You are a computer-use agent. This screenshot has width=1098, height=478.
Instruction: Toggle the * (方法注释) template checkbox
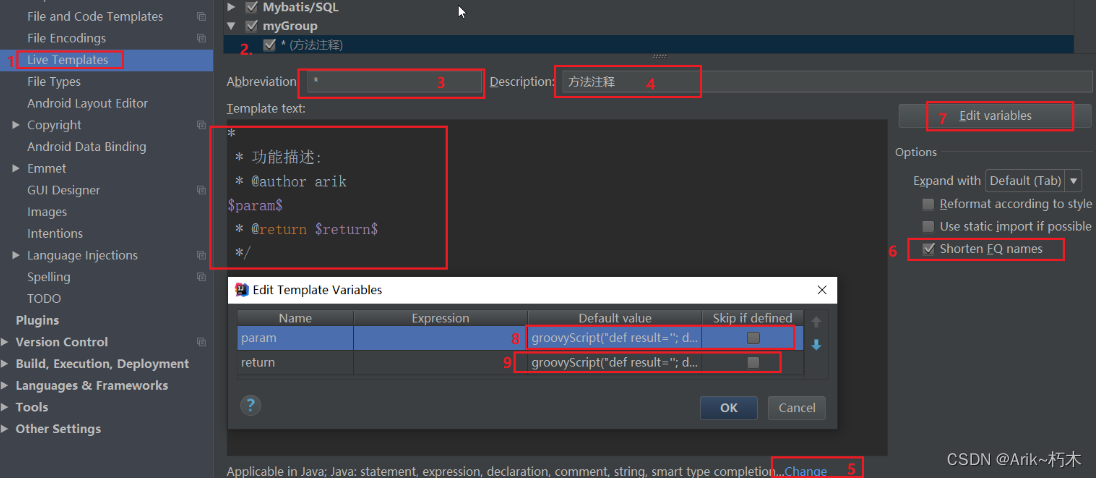[x=269, y=45]
